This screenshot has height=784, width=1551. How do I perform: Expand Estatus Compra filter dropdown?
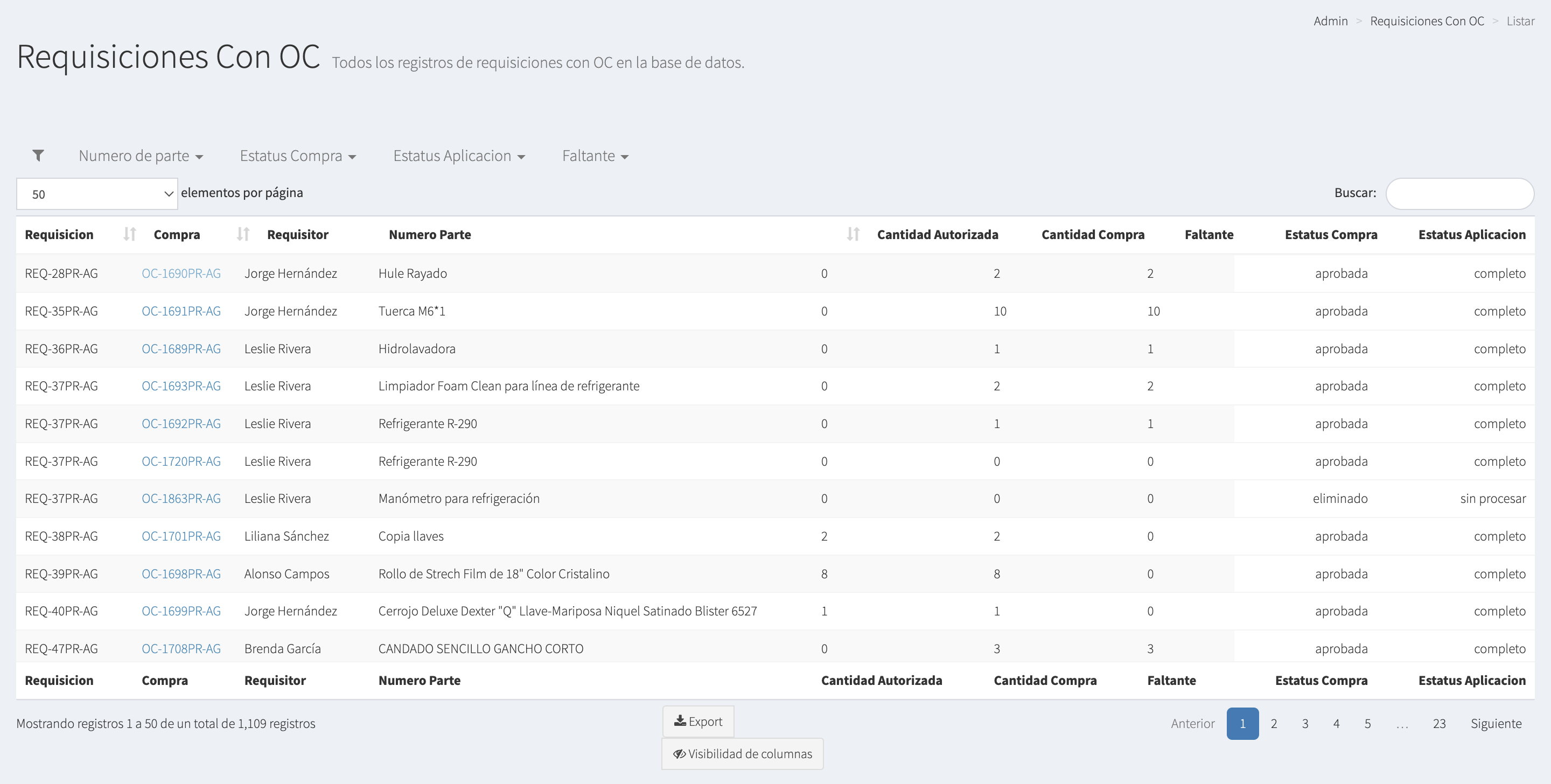(297, 156)
